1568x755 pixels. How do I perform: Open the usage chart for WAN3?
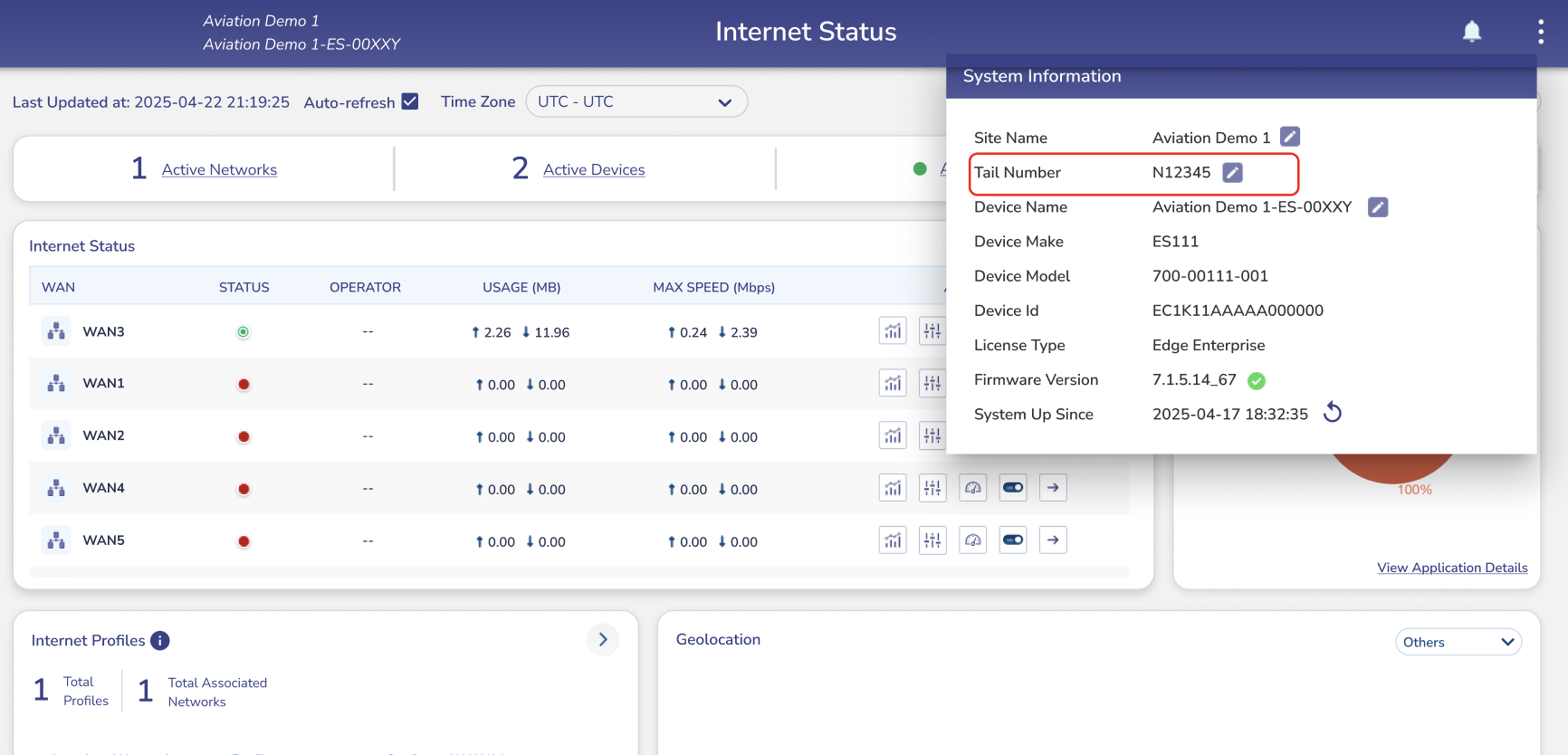(893, 331)
